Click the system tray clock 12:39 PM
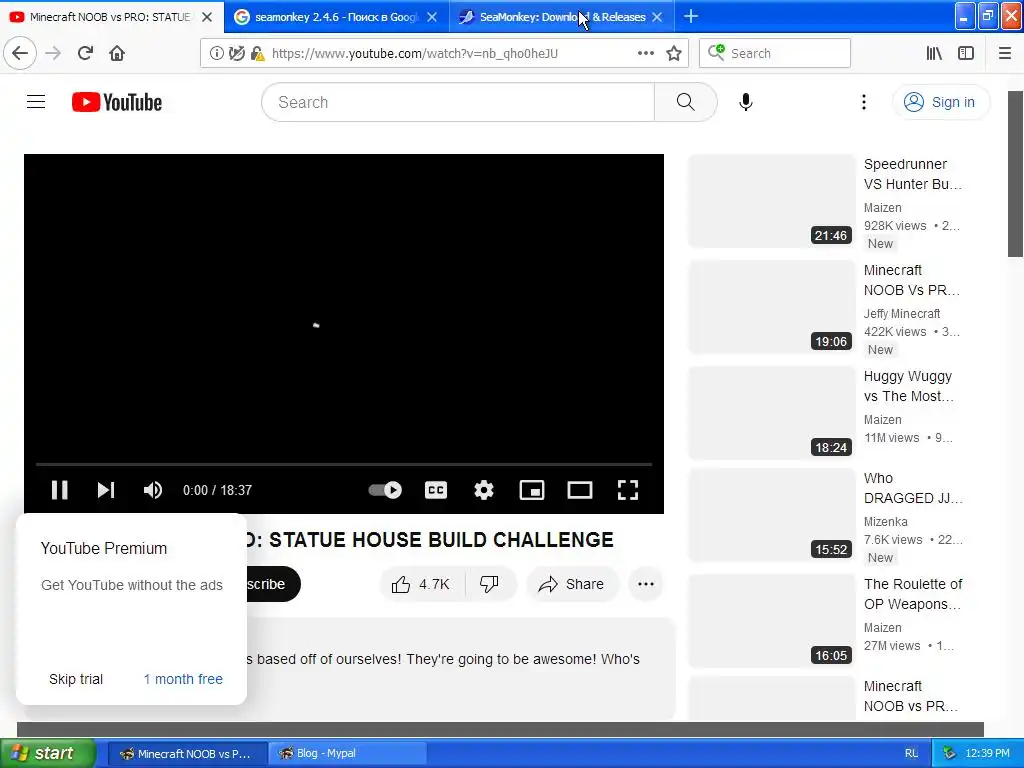Image resolution: width=1024 pixels, height=768 pixels. (987, 753)
